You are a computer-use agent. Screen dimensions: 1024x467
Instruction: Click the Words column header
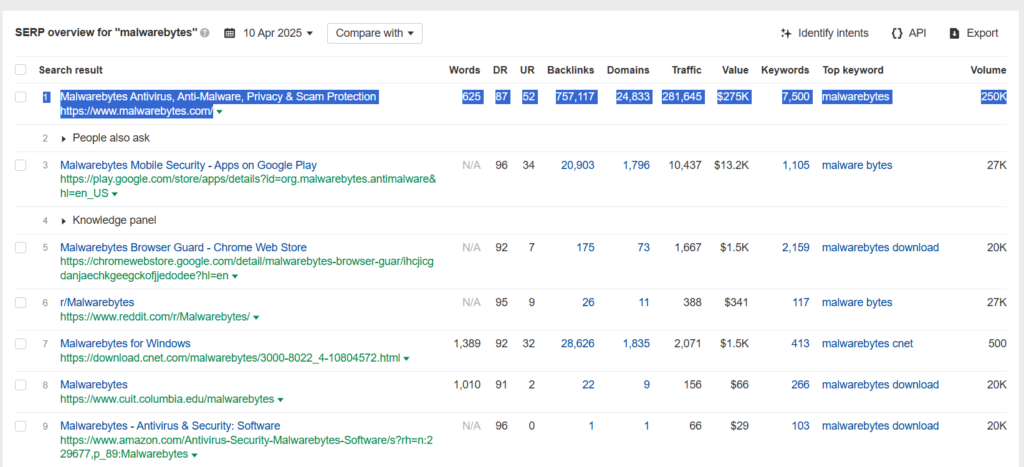(464, 70)
